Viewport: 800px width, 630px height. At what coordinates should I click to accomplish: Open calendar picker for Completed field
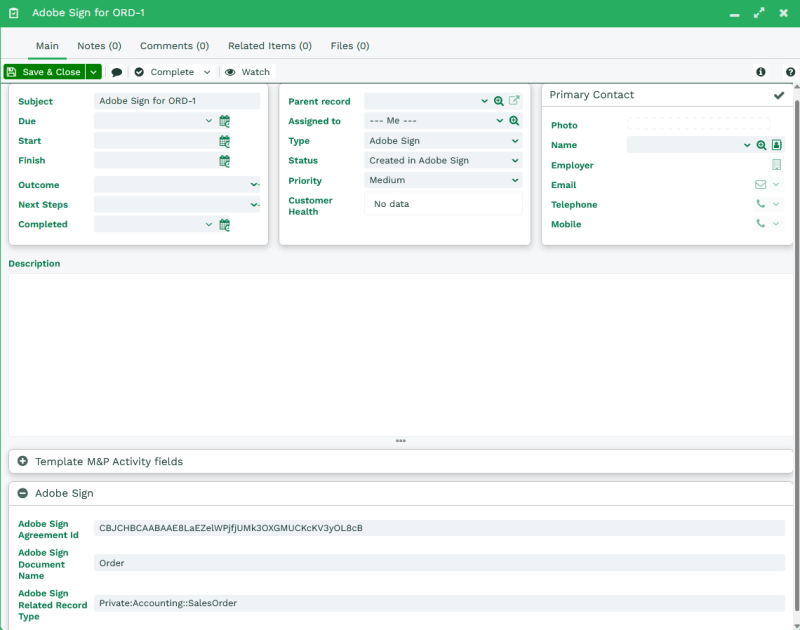point(224,224)
